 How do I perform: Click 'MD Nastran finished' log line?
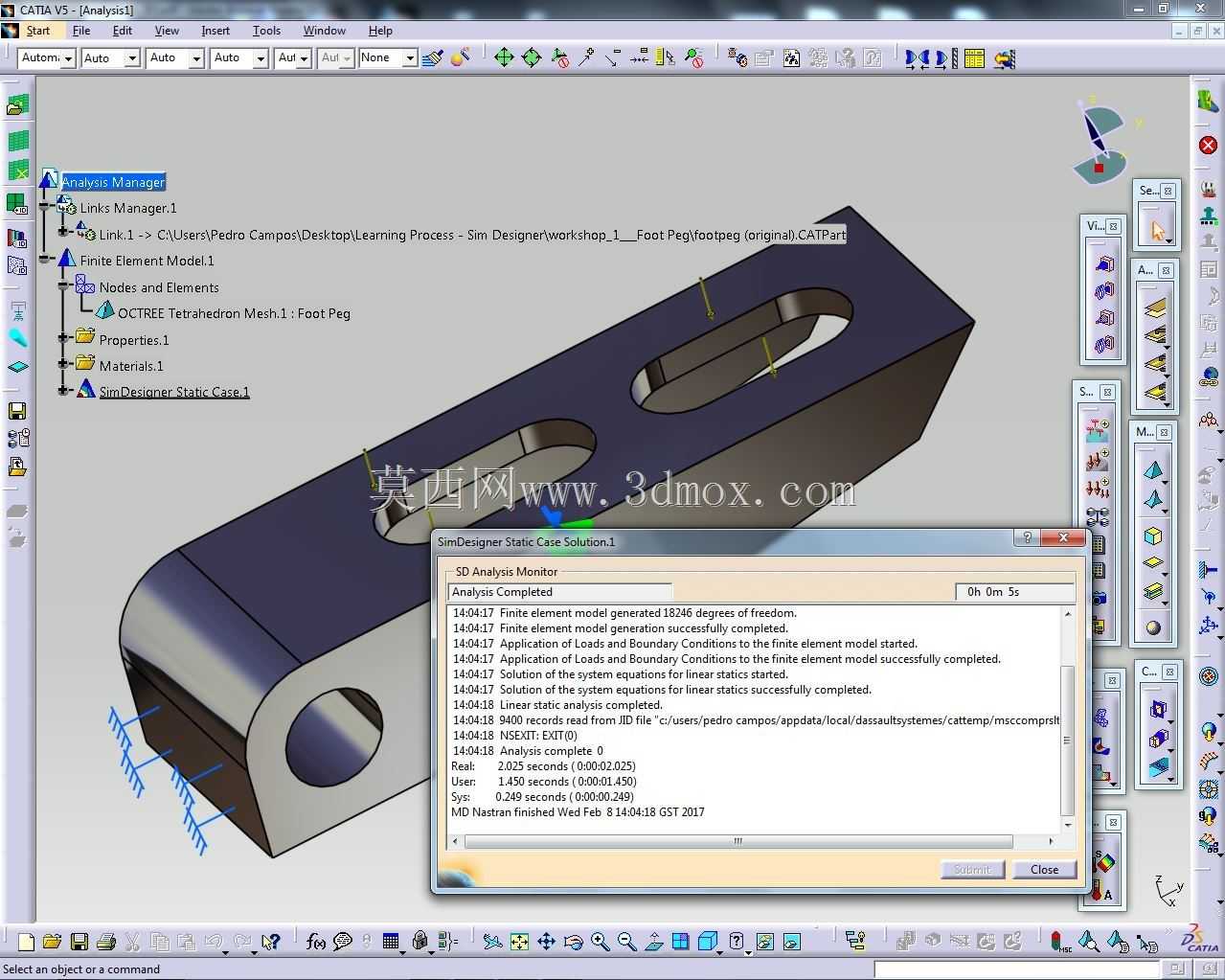[x=578, y=812]
